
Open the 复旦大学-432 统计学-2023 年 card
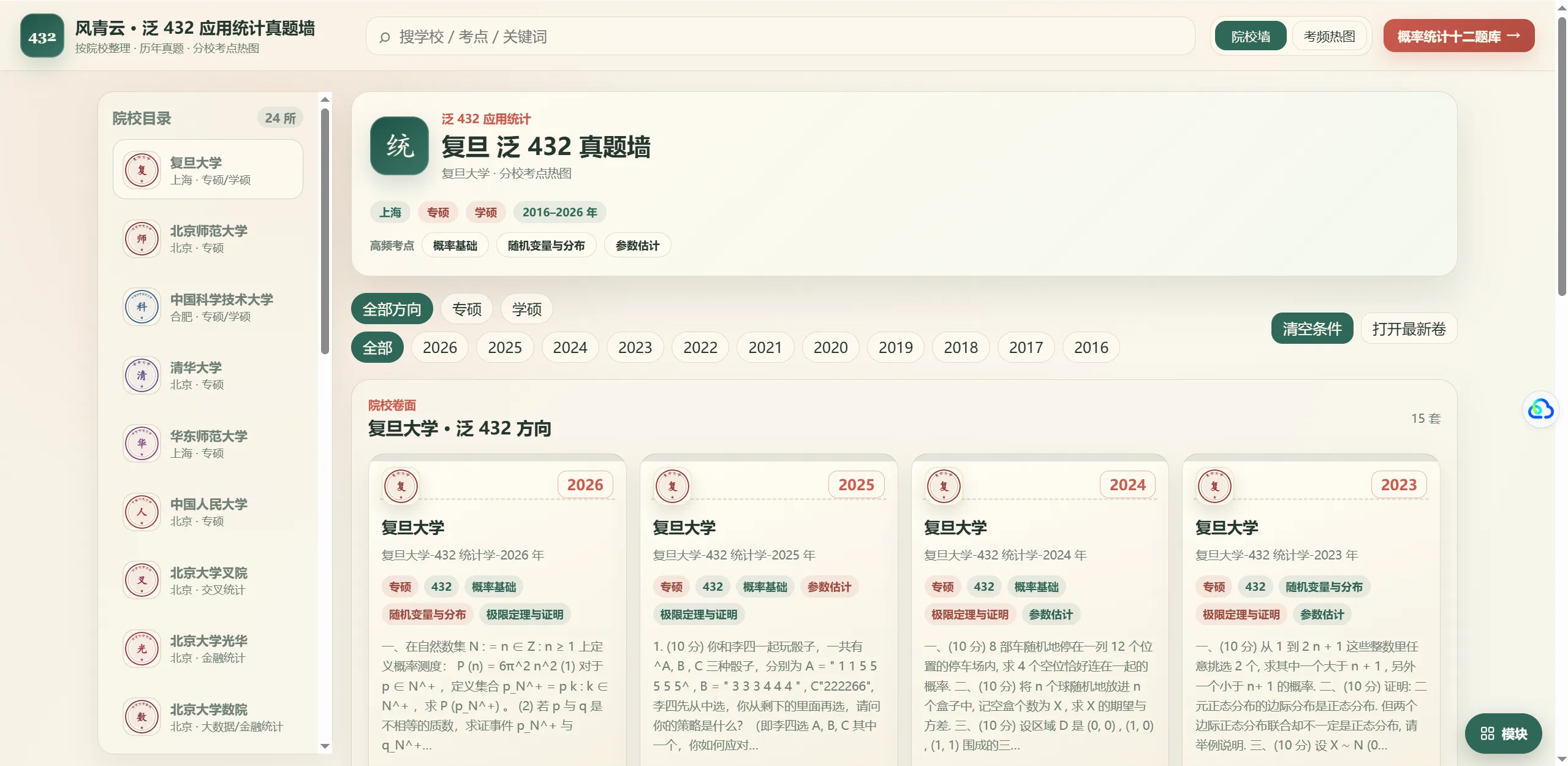(x=1311, y=610)
